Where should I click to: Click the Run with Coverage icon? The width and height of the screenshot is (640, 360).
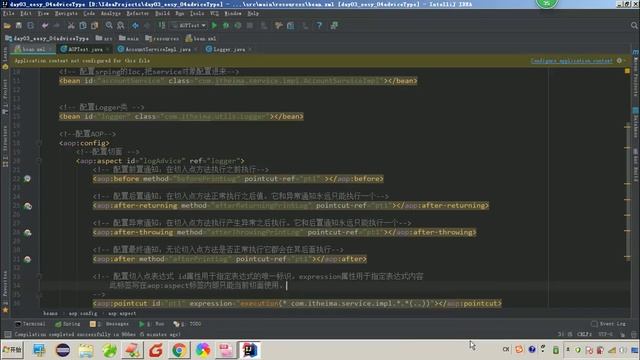(x=238, y=26)
